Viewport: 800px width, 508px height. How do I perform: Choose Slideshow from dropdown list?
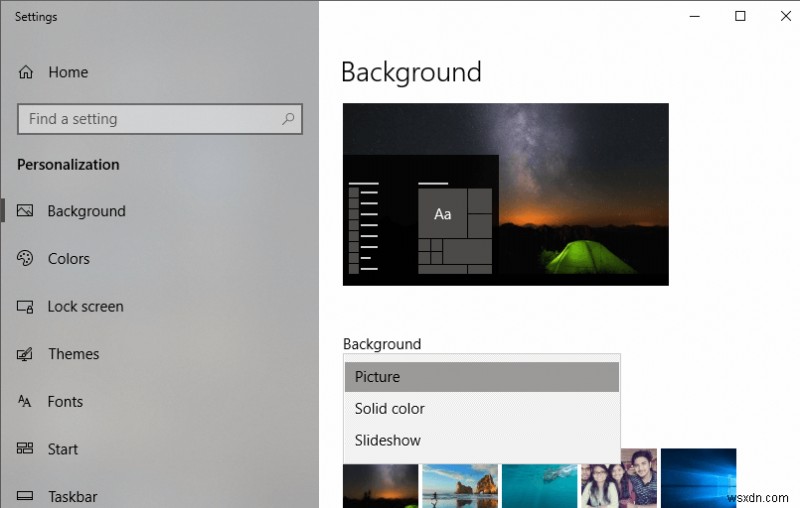click(x=482, y=440)
